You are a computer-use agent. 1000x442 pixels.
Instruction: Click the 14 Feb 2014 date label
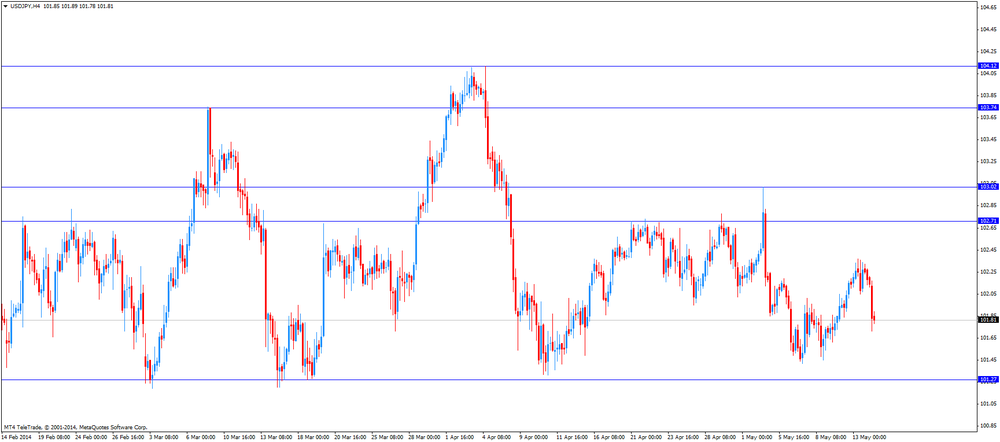coord(14,438)
